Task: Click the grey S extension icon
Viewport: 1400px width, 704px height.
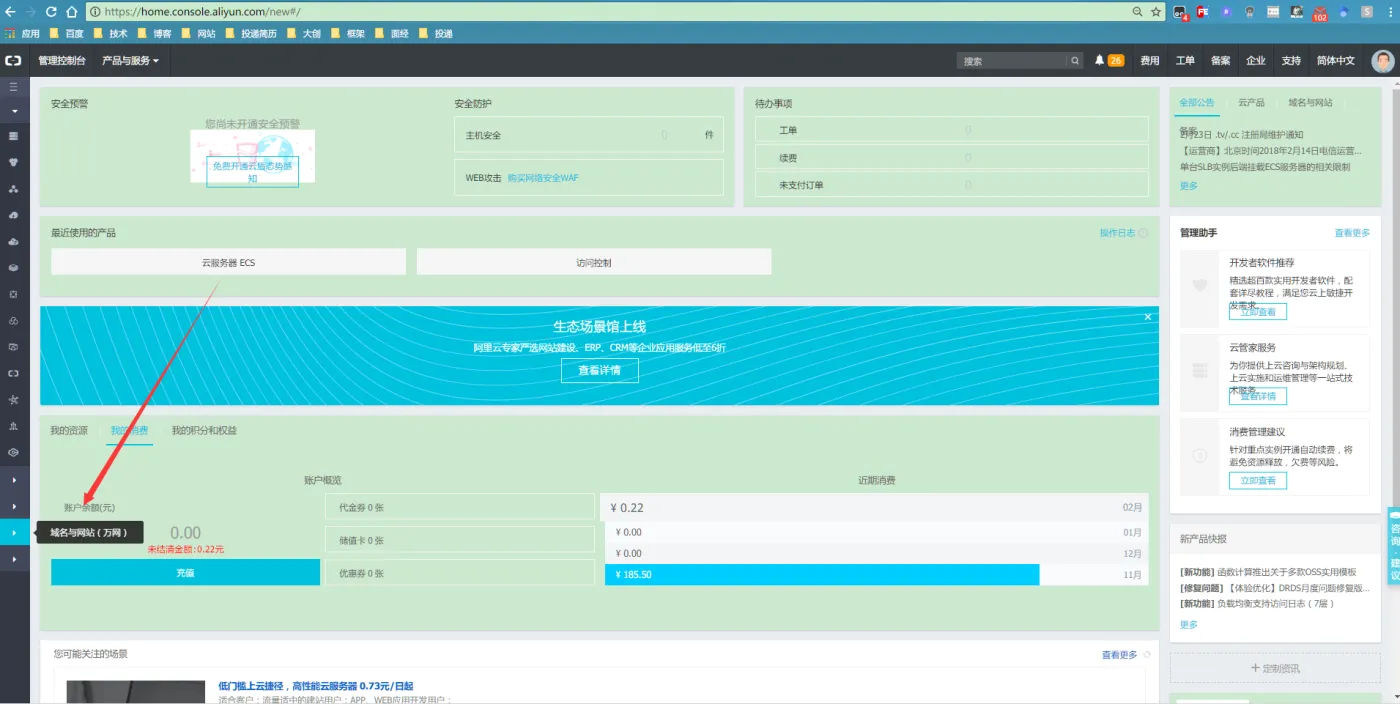Action: pos(1367,12)
